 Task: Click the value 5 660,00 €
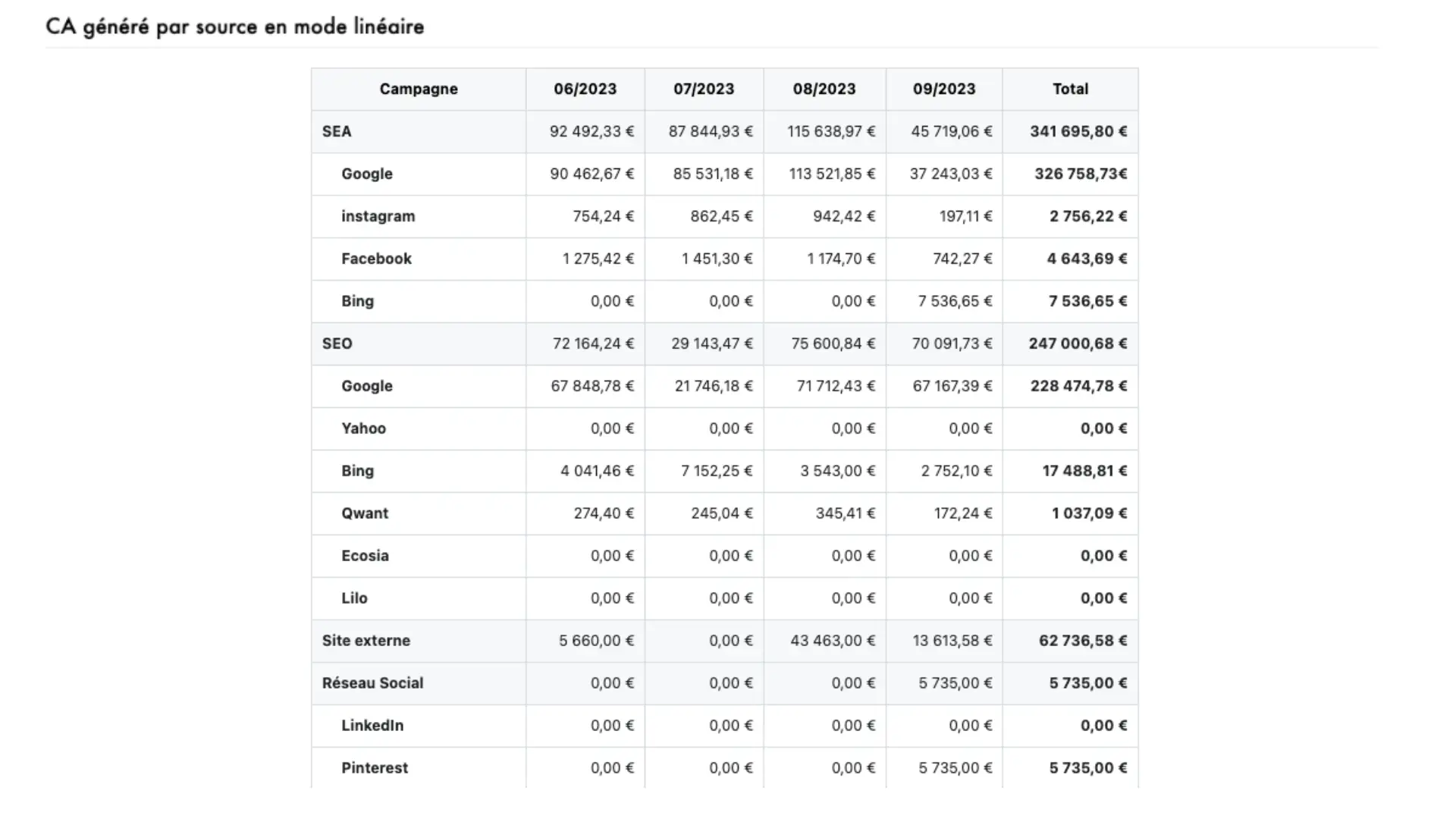(x=596, y=641)
